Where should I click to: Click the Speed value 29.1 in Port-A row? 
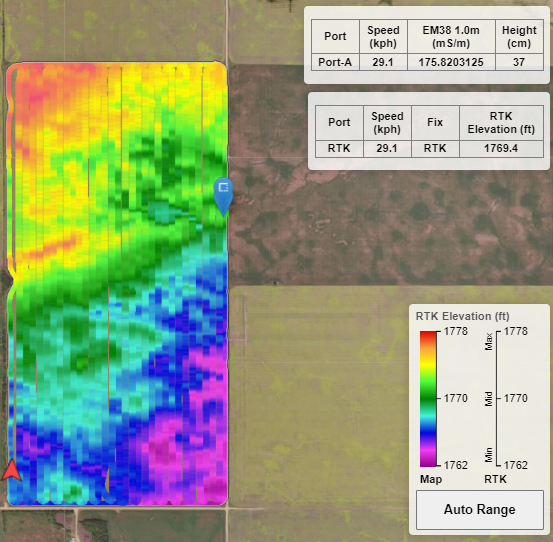pyautogui.click(x=383, y=62)
